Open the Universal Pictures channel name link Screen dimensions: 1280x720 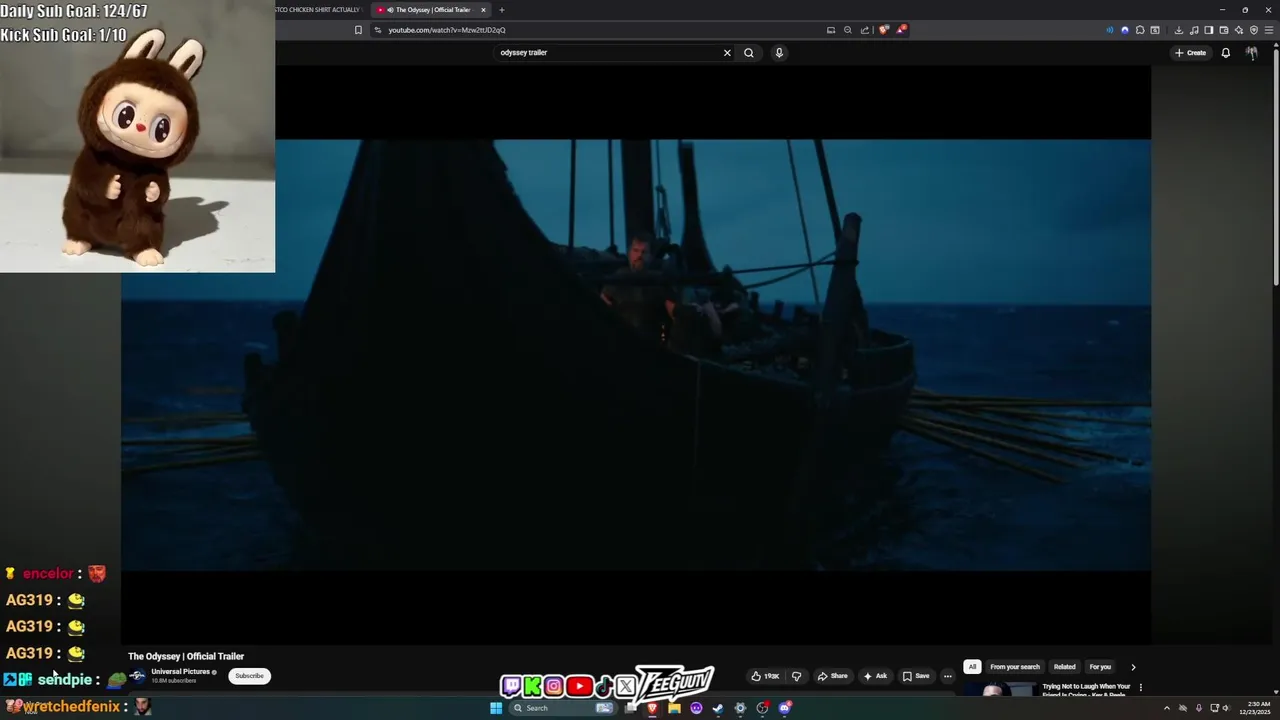(181, 672)
